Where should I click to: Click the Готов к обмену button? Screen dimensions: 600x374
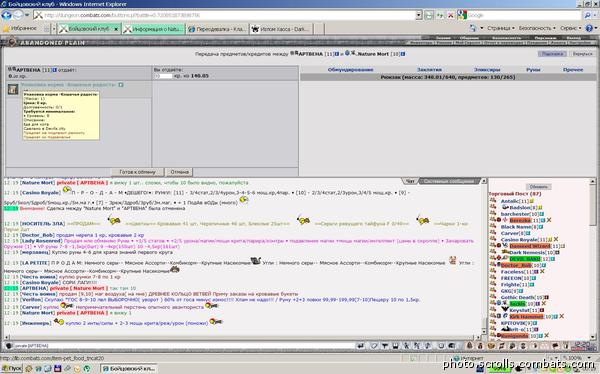[x=137, y=172]
